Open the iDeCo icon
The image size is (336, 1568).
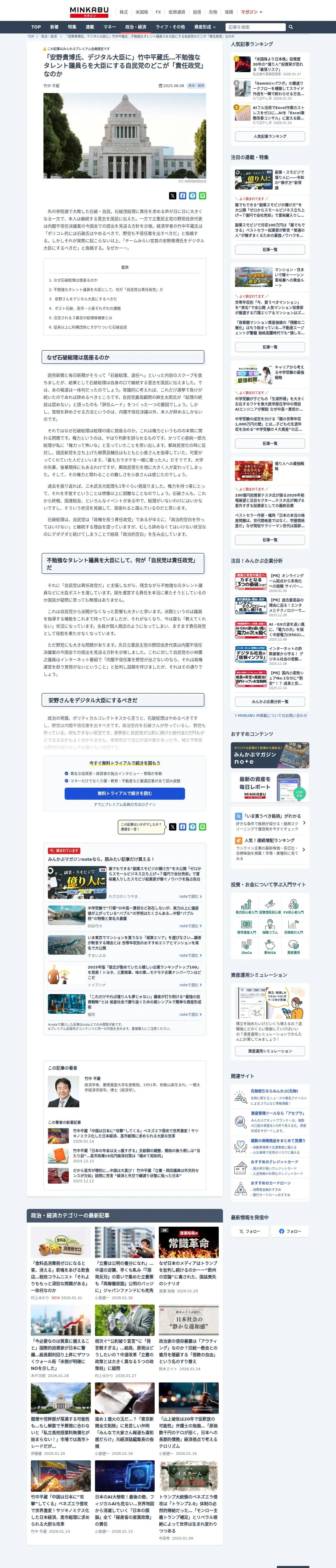[246, 947]
